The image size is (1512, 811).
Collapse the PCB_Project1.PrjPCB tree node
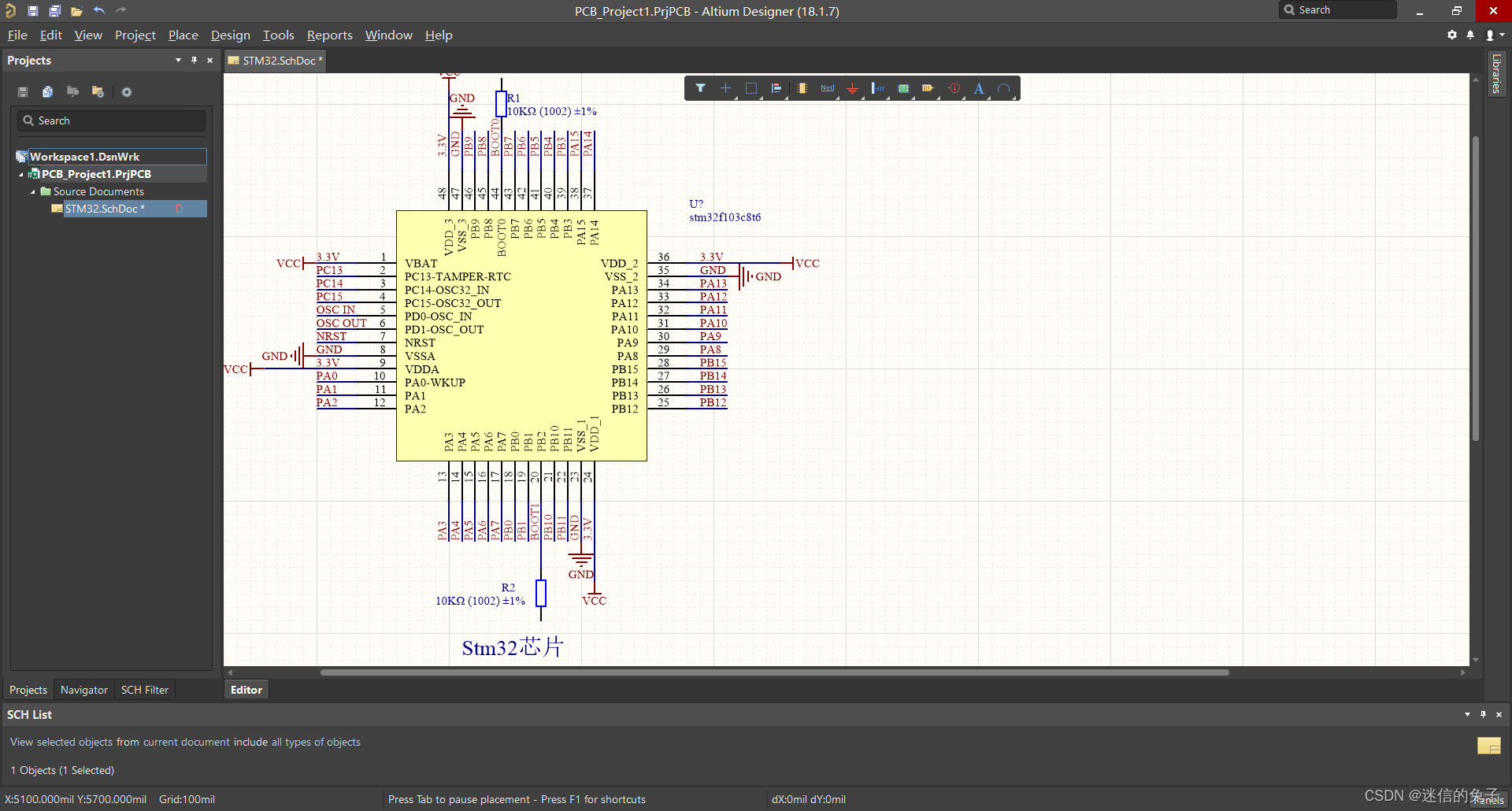[21, 175]
